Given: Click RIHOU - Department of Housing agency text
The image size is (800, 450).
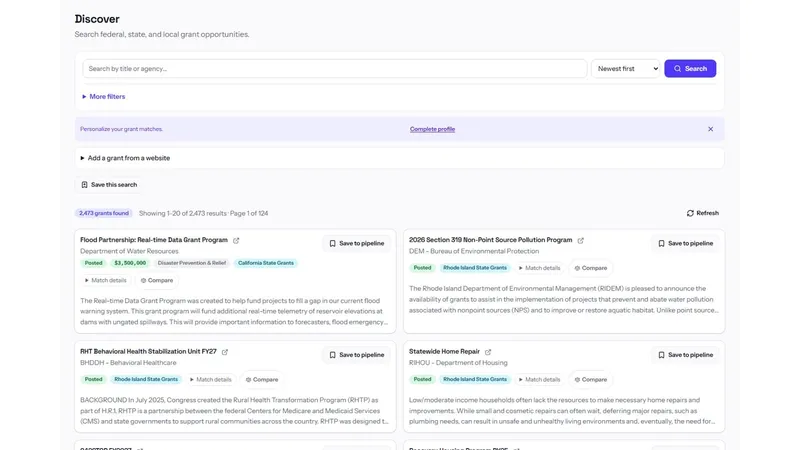Looking at the screenshot, I should (458, 363).
